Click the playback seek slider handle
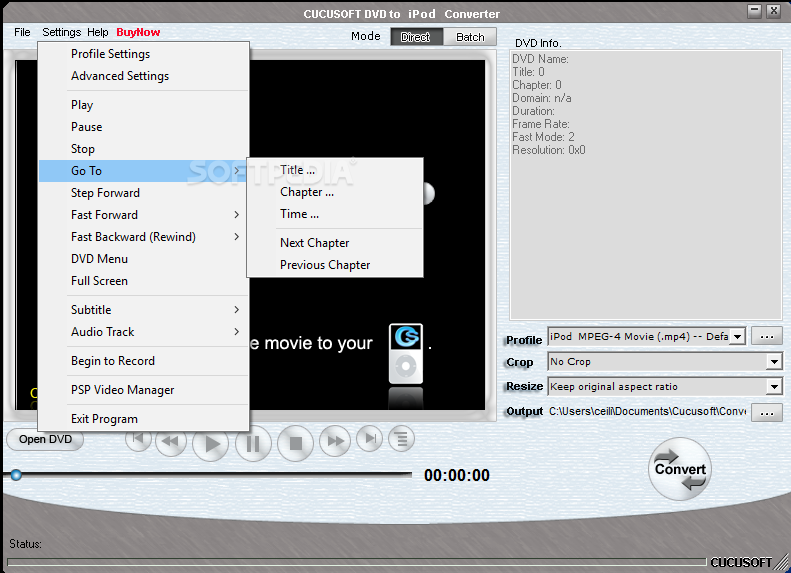Viewport: 791px width, 573px height. pyautogui.click(x=16, y=475)
